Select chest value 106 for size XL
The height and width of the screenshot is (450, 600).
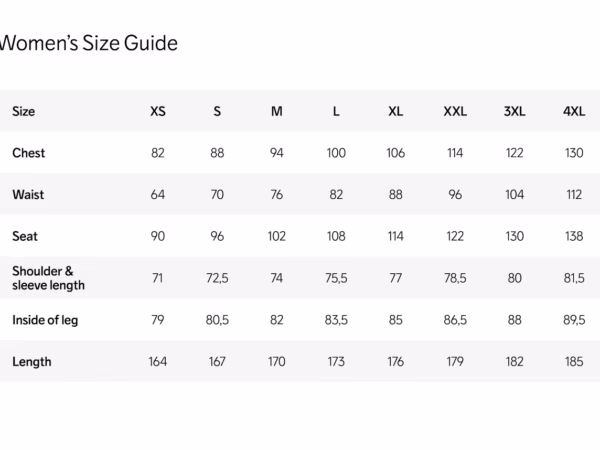[396, 153]
